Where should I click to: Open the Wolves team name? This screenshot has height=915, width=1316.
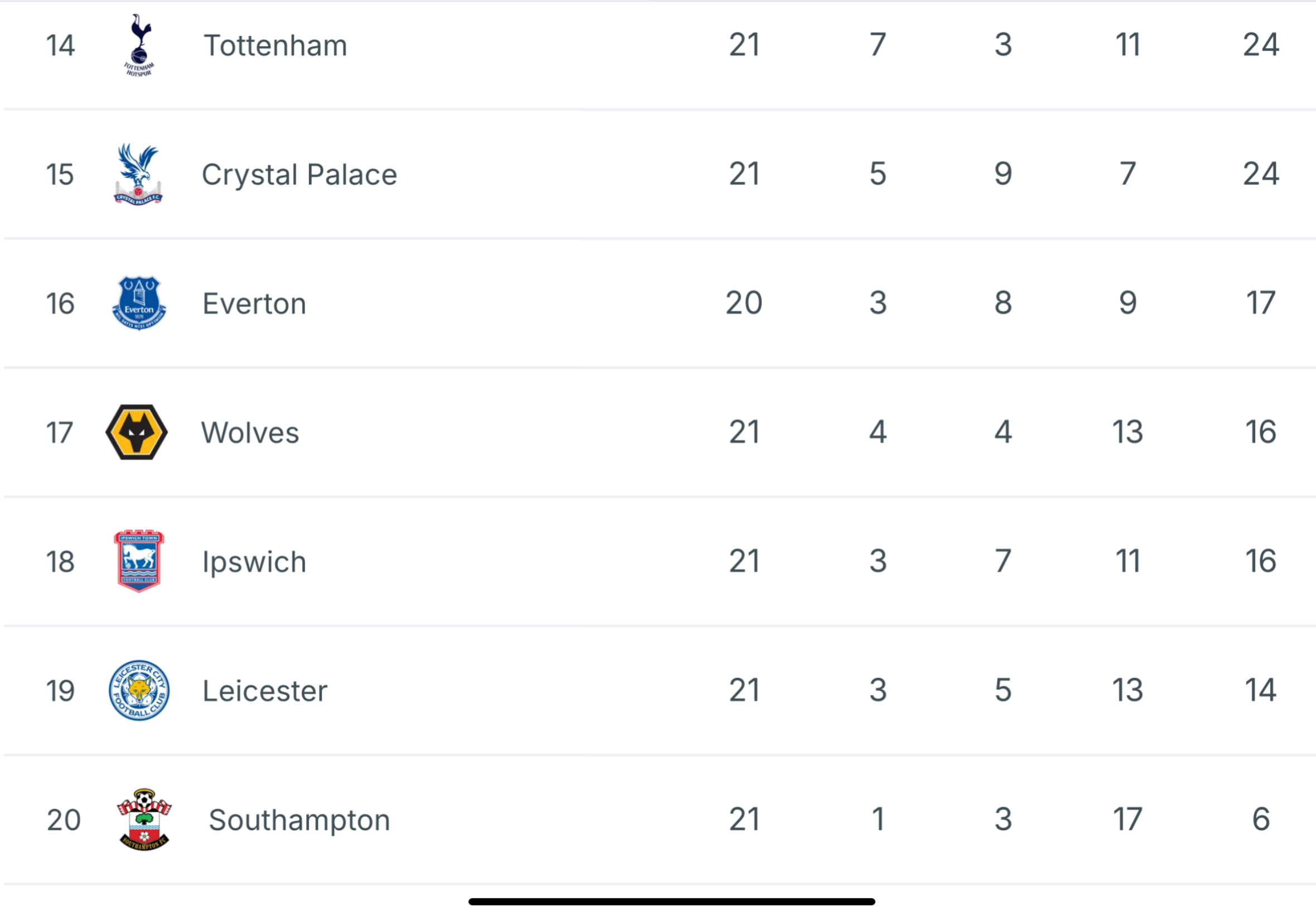(250, 432)
